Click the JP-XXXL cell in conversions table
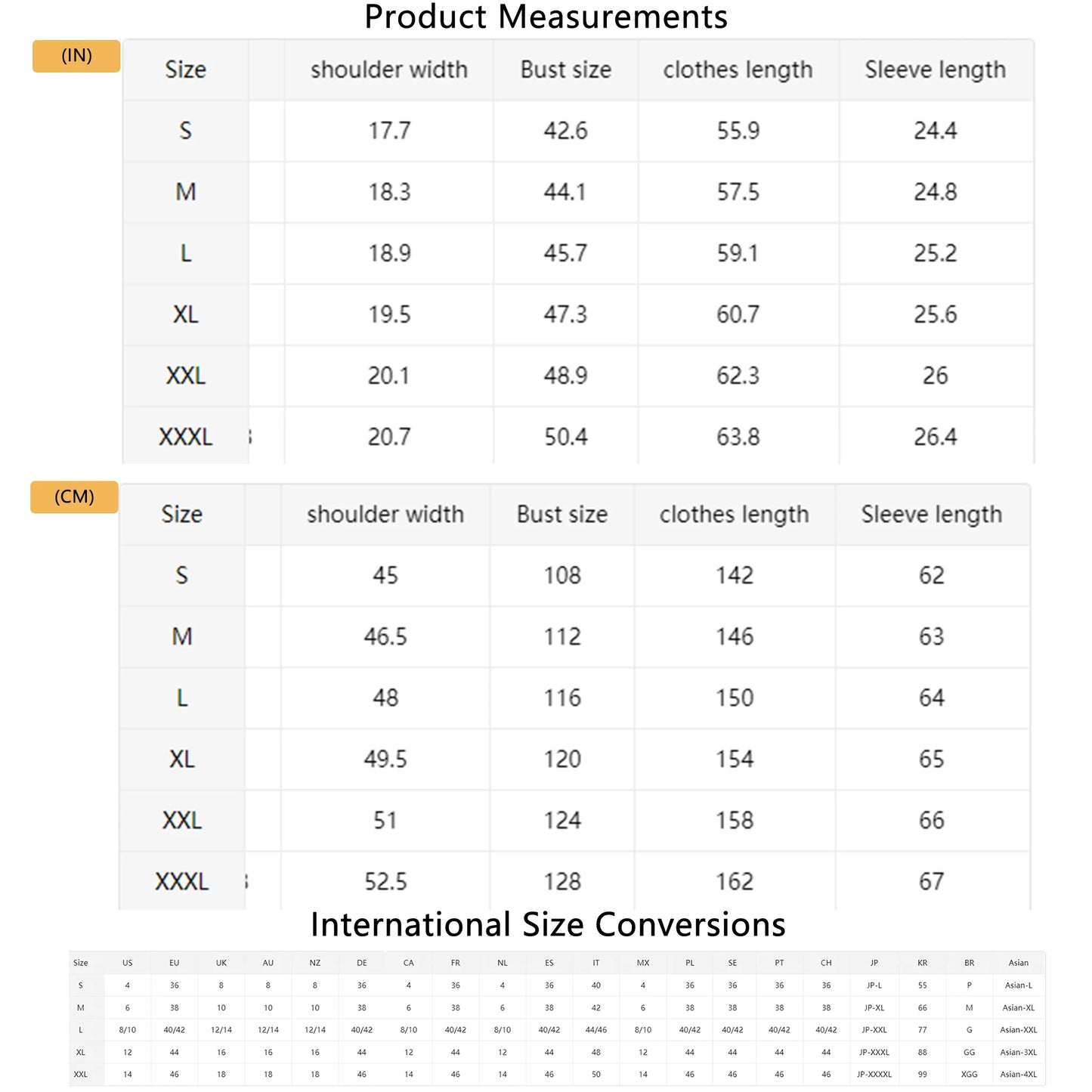This screenshot has width=1092, height=1092. (x=874, y=1052)
